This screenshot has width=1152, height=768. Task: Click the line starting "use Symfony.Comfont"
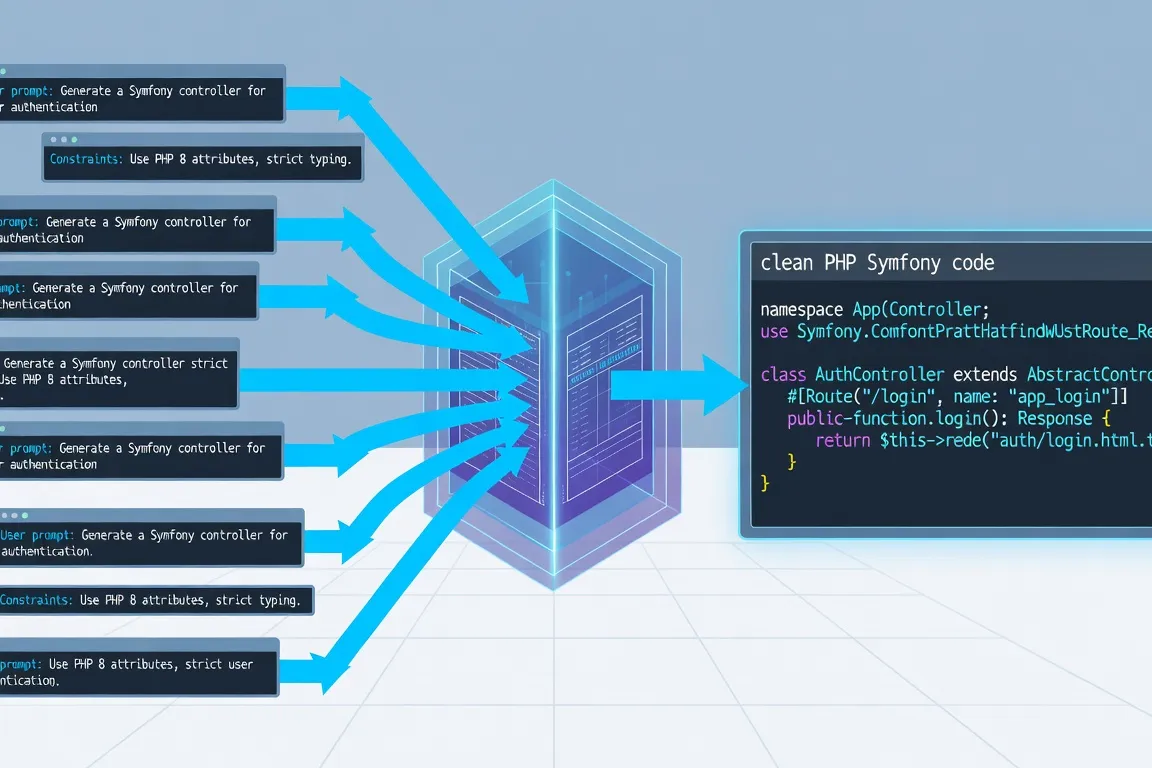[x=956, y=331]
